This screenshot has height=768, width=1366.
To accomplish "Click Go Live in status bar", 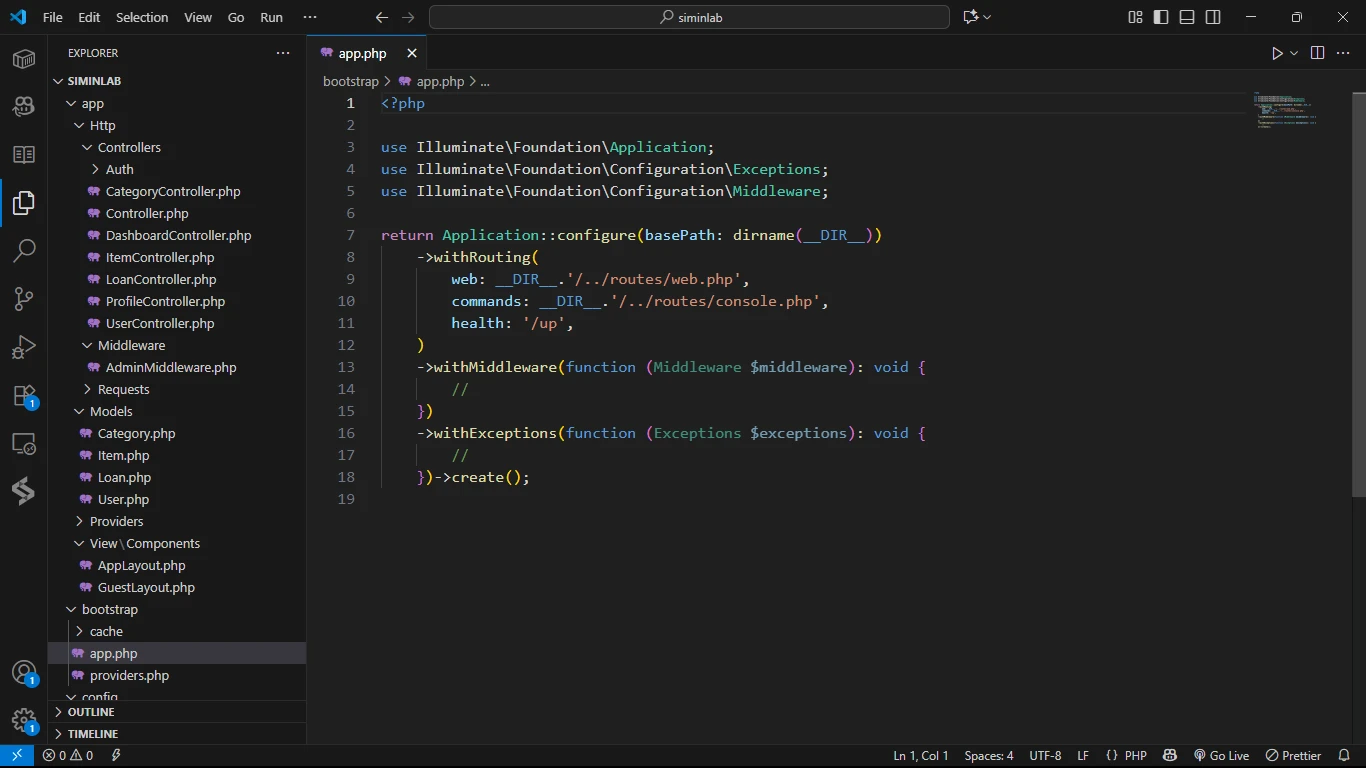I will [x=1221, y=756].
